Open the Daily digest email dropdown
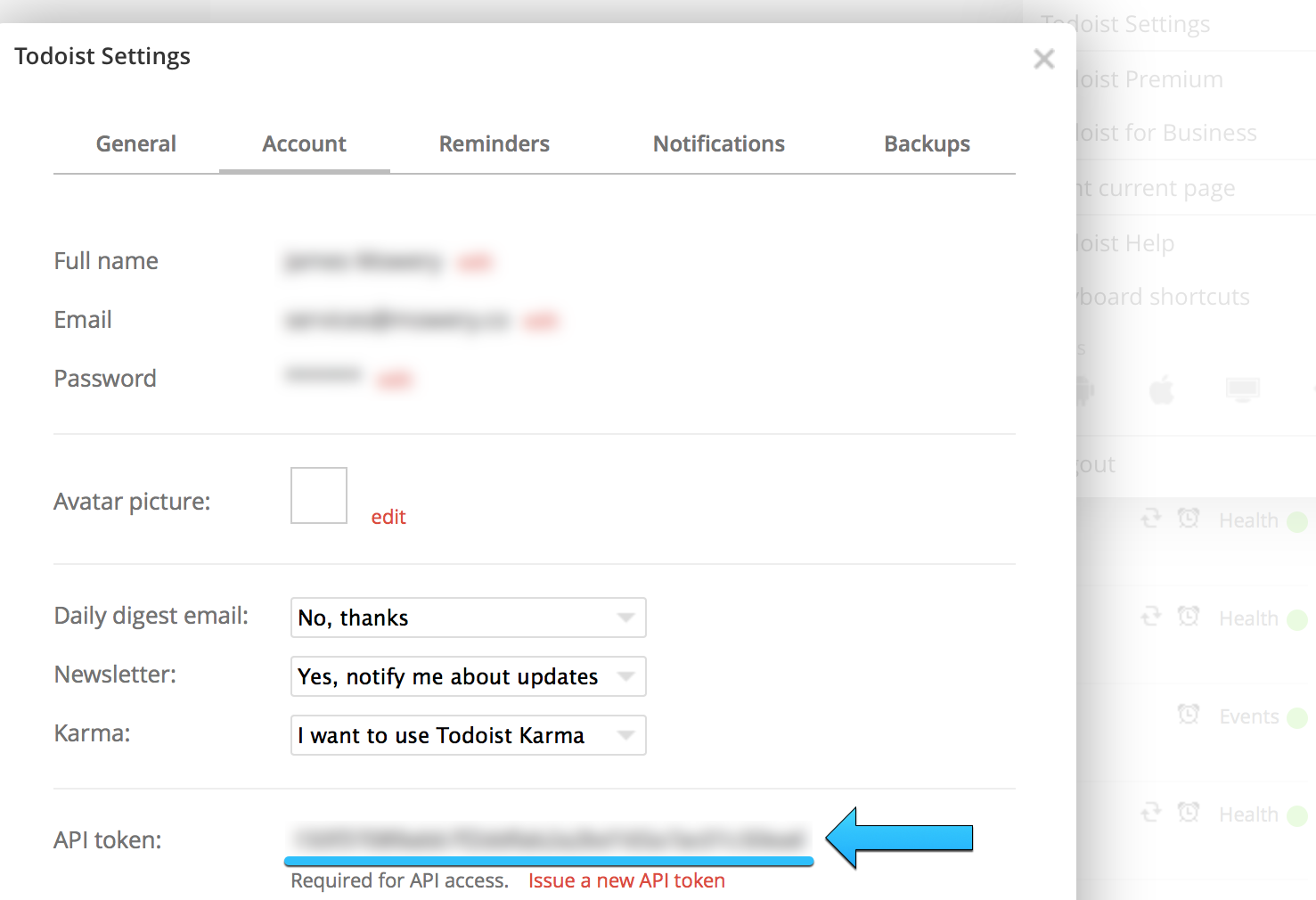Viewport: 1316px width, 900px height. 468,618
